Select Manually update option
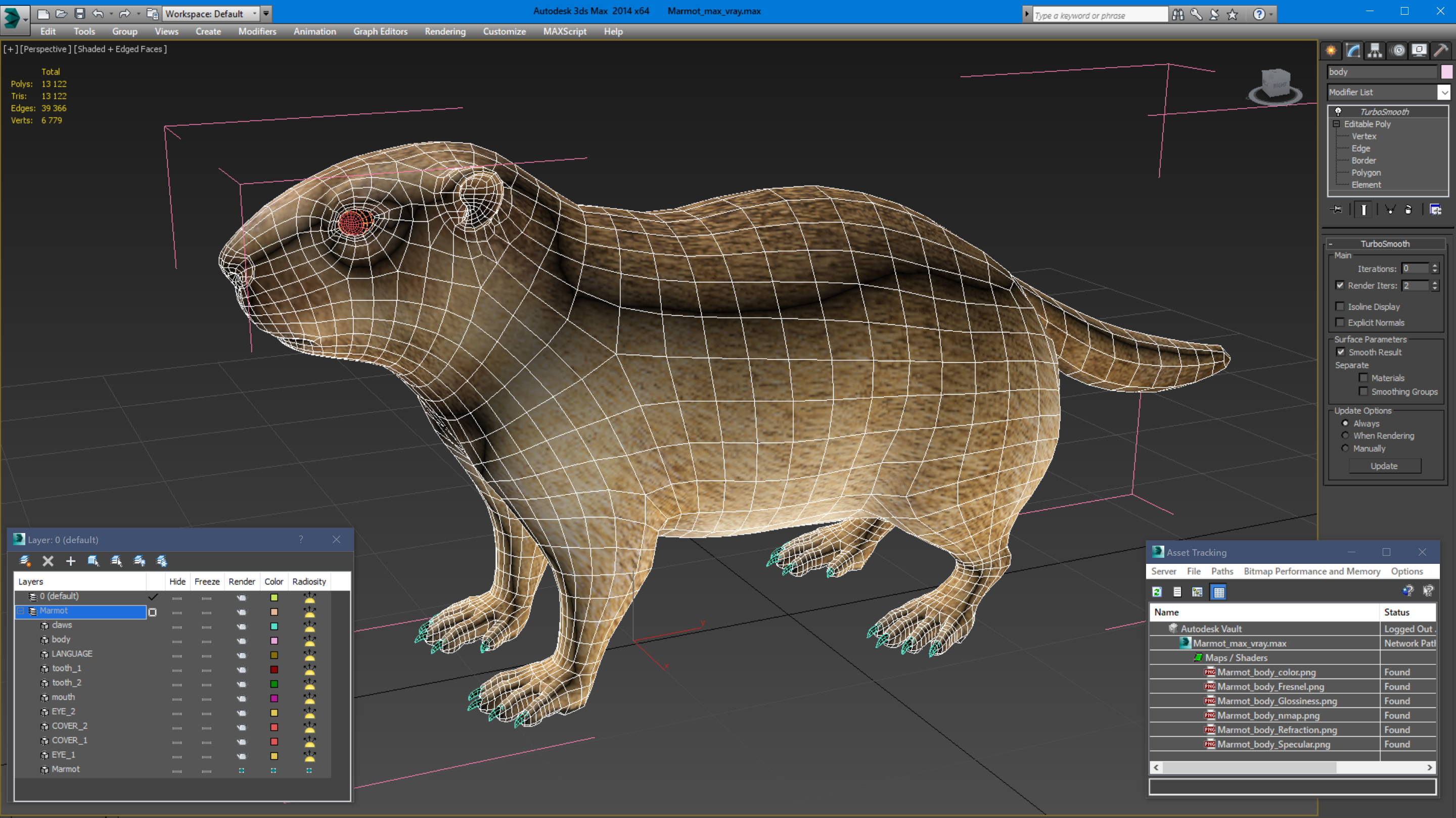 point(1345,448)
